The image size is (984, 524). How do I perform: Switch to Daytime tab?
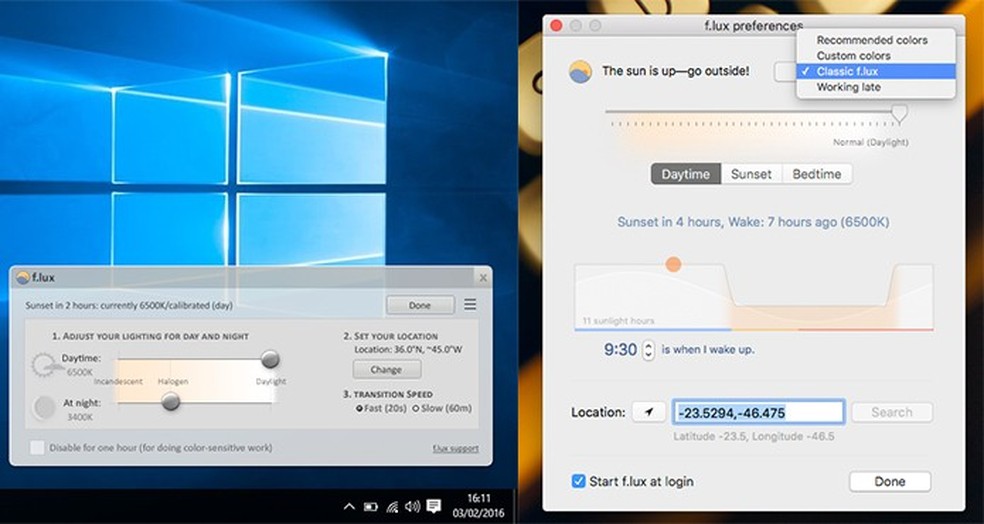pos(686,174)
